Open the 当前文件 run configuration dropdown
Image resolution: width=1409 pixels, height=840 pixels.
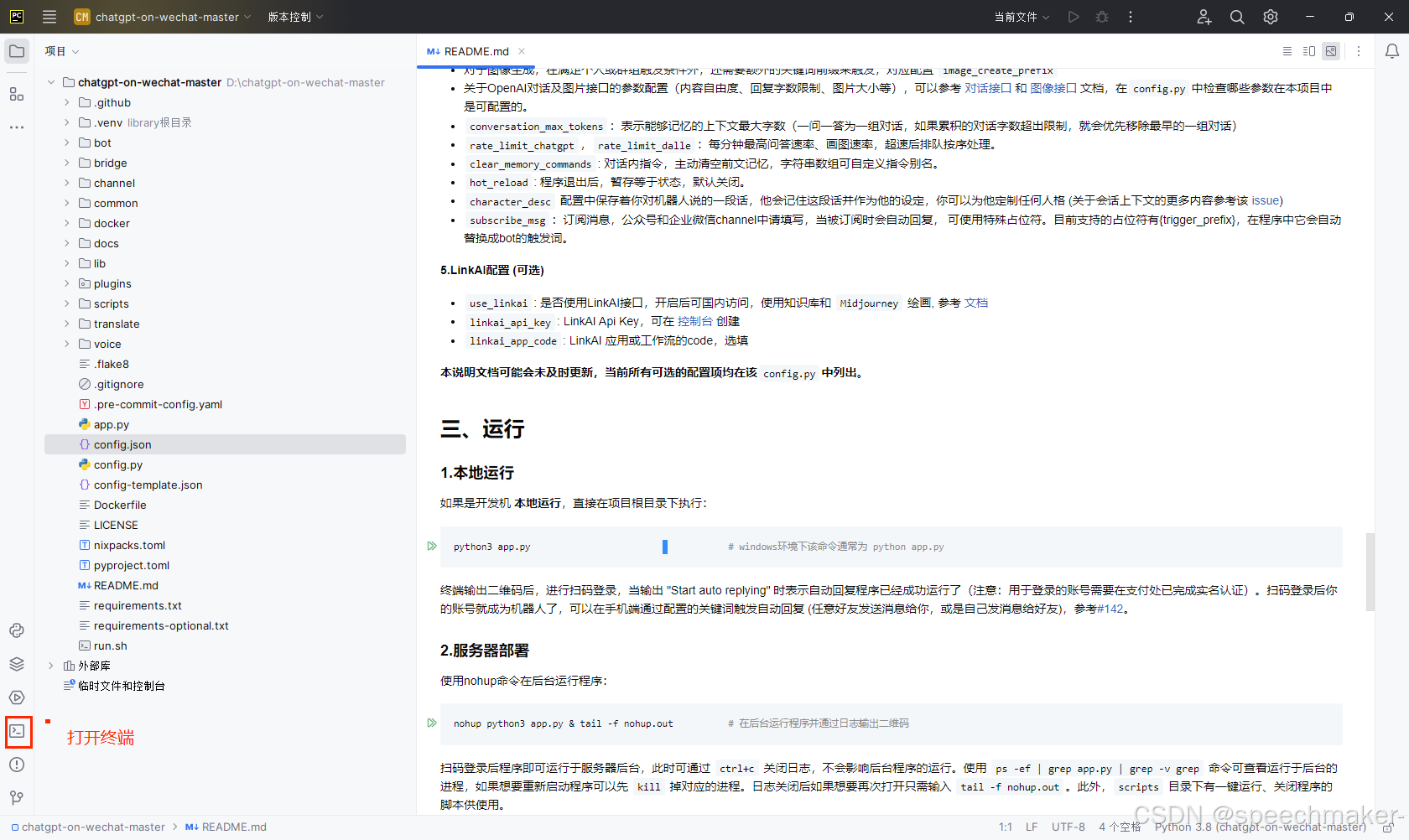tap(1022, 17)
